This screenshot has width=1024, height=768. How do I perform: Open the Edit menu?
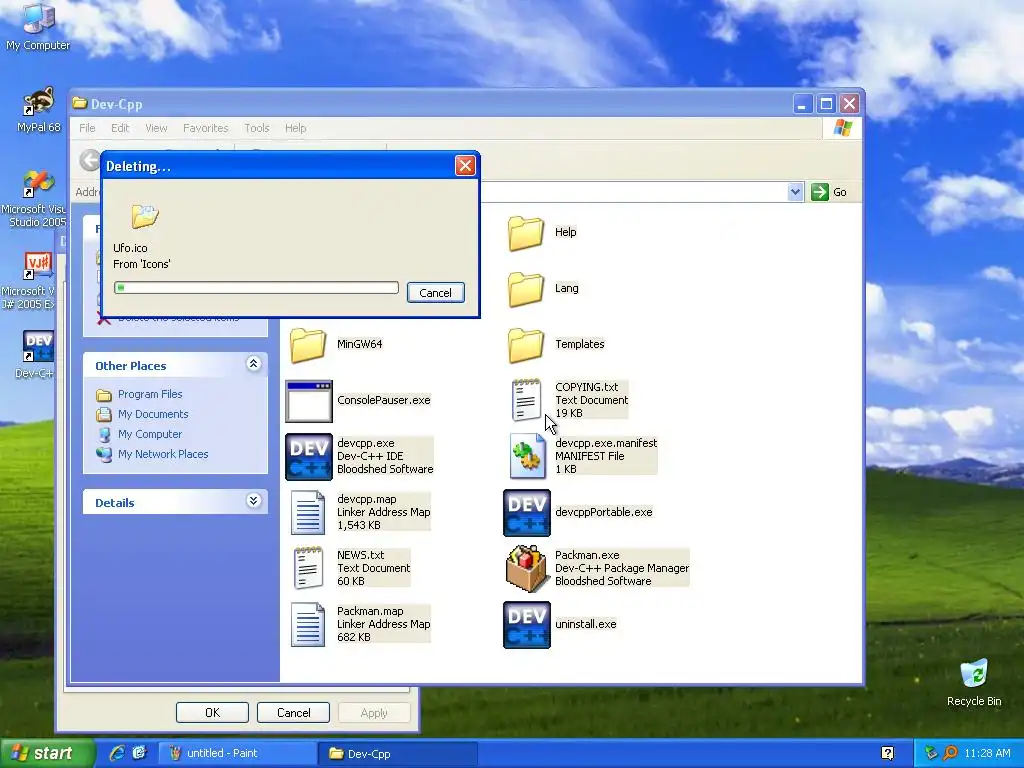[120, 128]
